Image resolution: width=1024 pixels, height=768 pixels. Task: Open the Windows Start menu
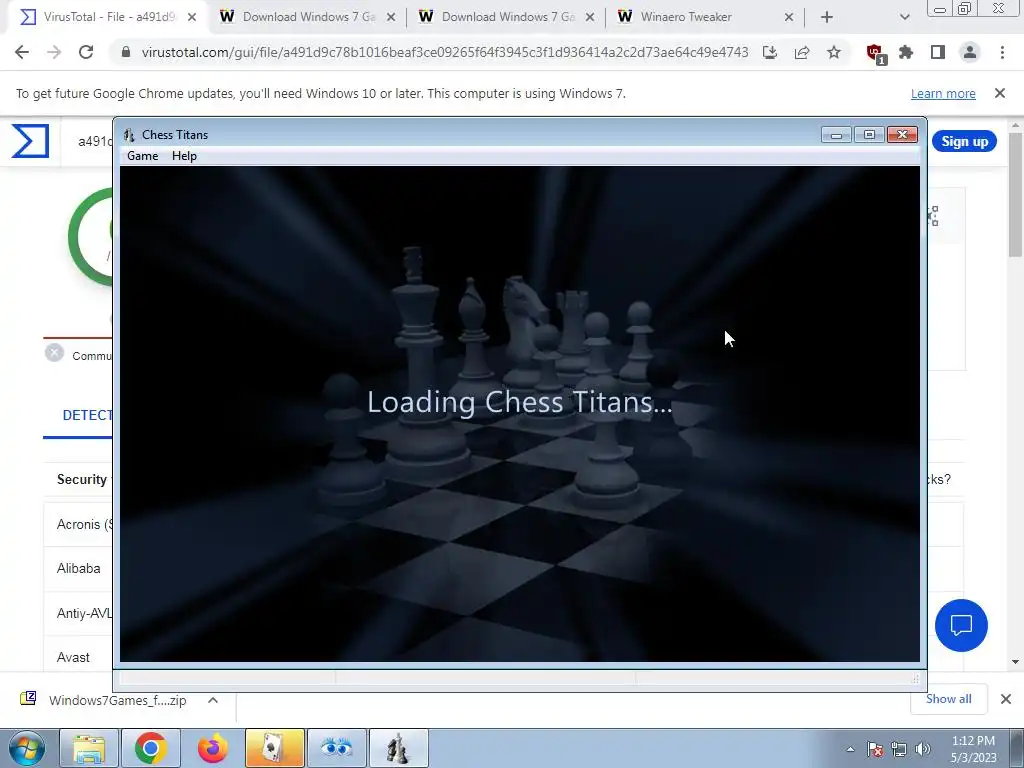click(26, 748)
